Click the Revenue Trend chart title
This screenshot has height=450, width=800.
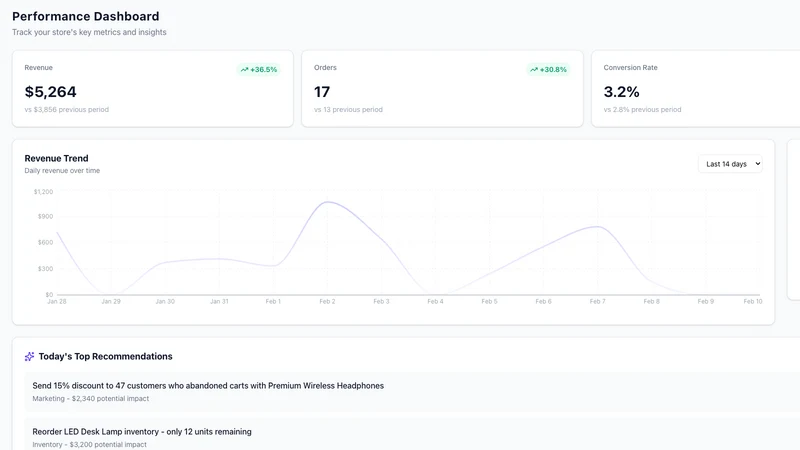pos(56,158)
